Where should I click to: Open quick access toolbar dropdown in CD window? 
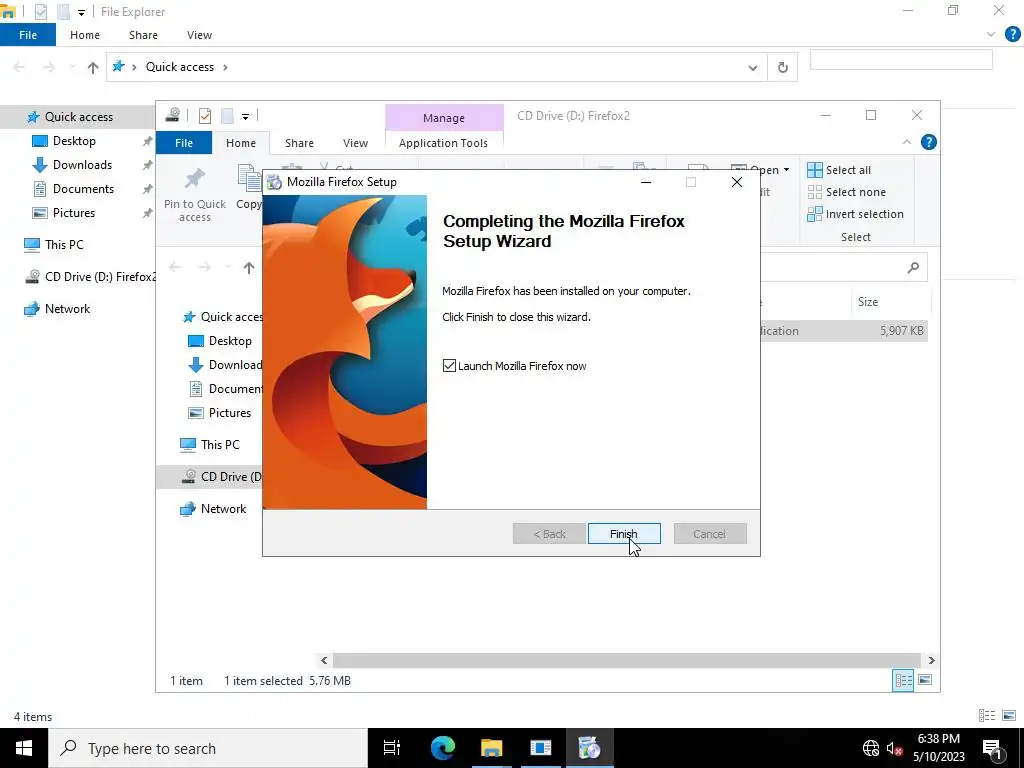(x=246, y=117)
